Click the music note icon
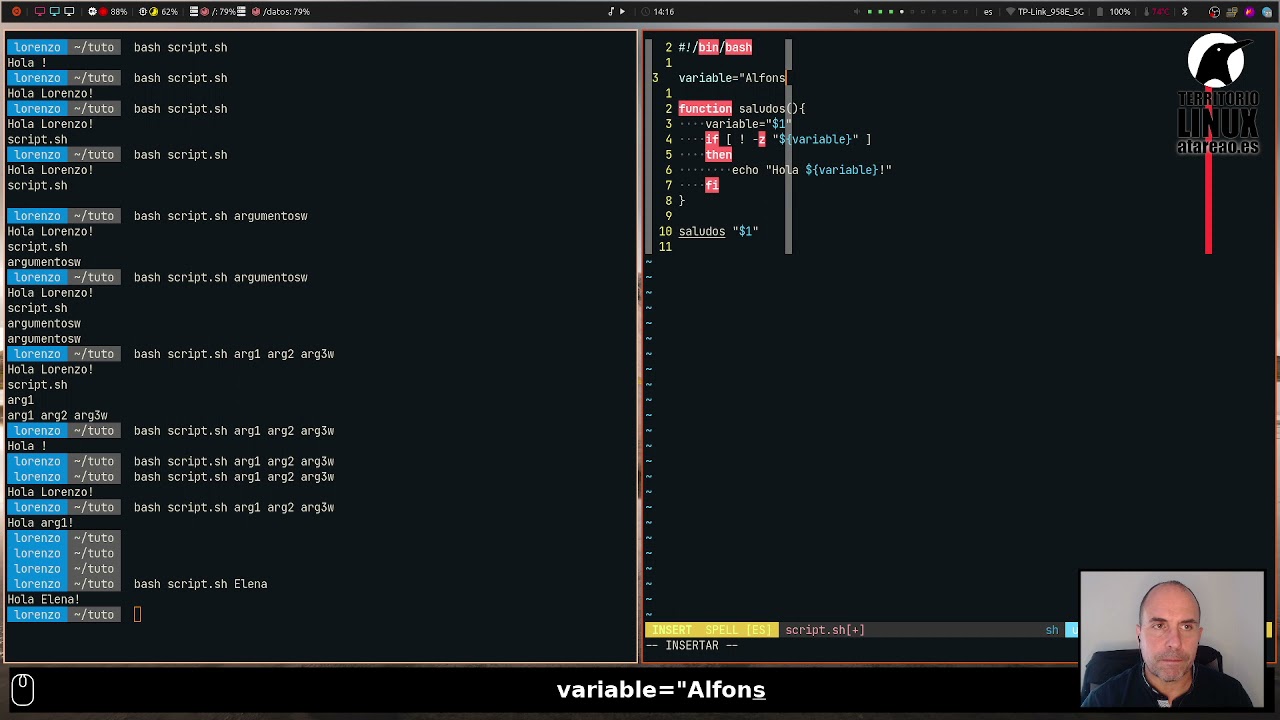1280x720 pixels. pyautogui.click(x=611, y=12)
